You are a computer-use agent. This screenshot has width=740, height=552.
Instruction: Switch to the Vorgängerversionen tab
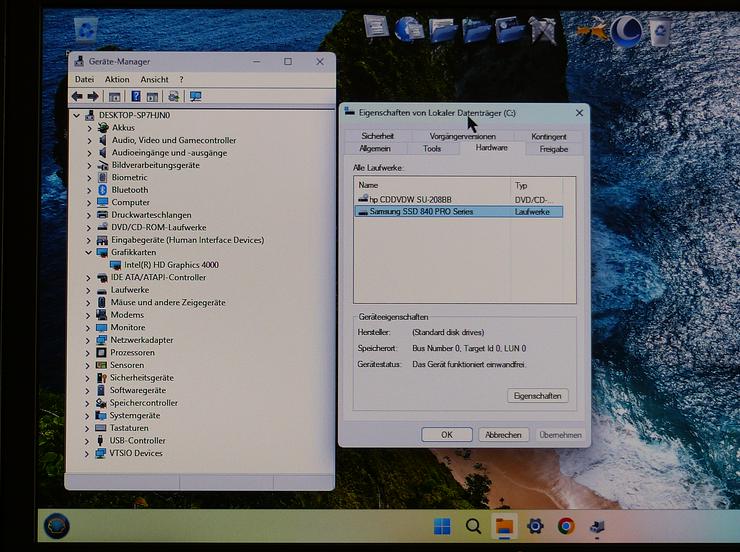462,136
